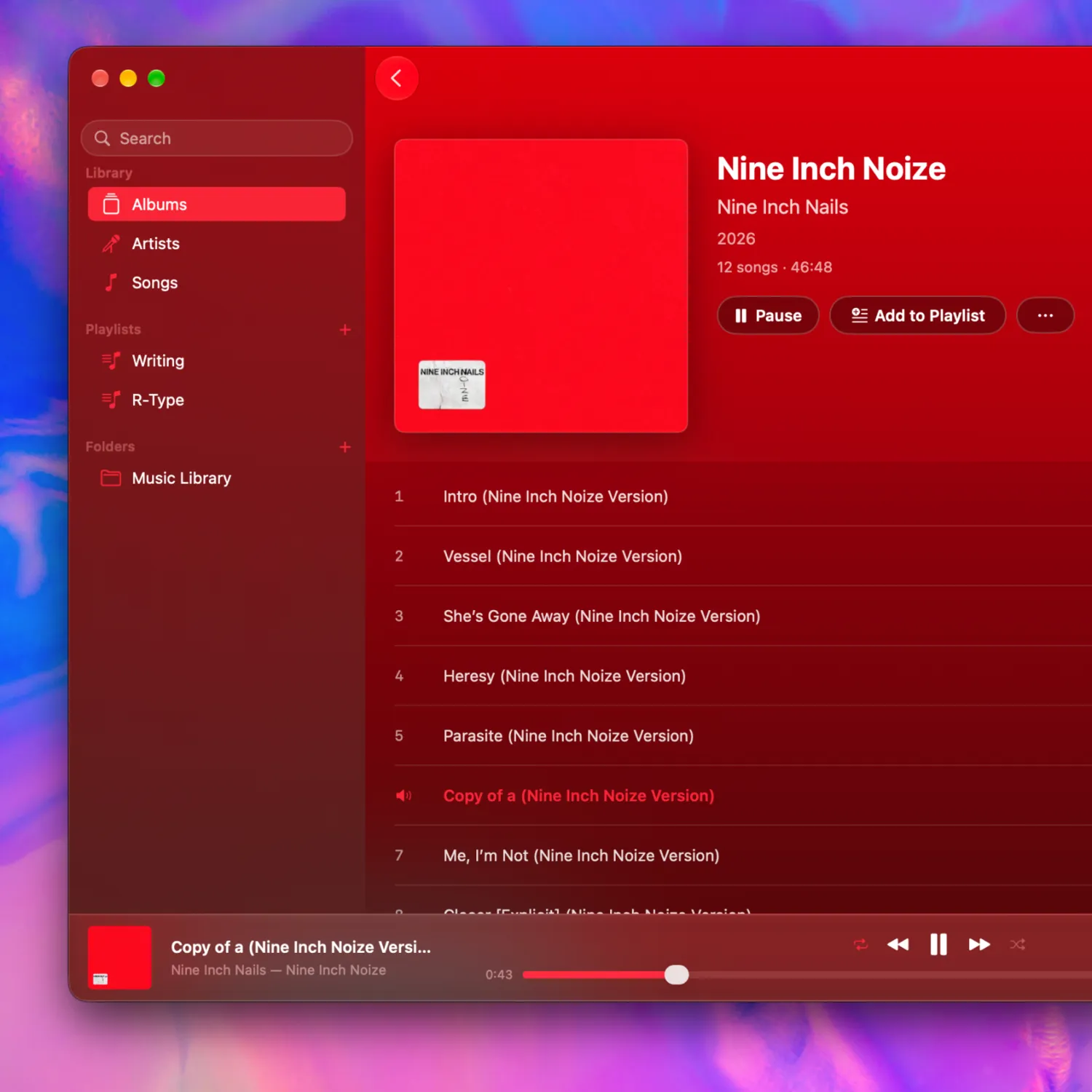1092x1092 pixels.
Task: Add a new folder with plus icon
Action: tap(345, 447)
